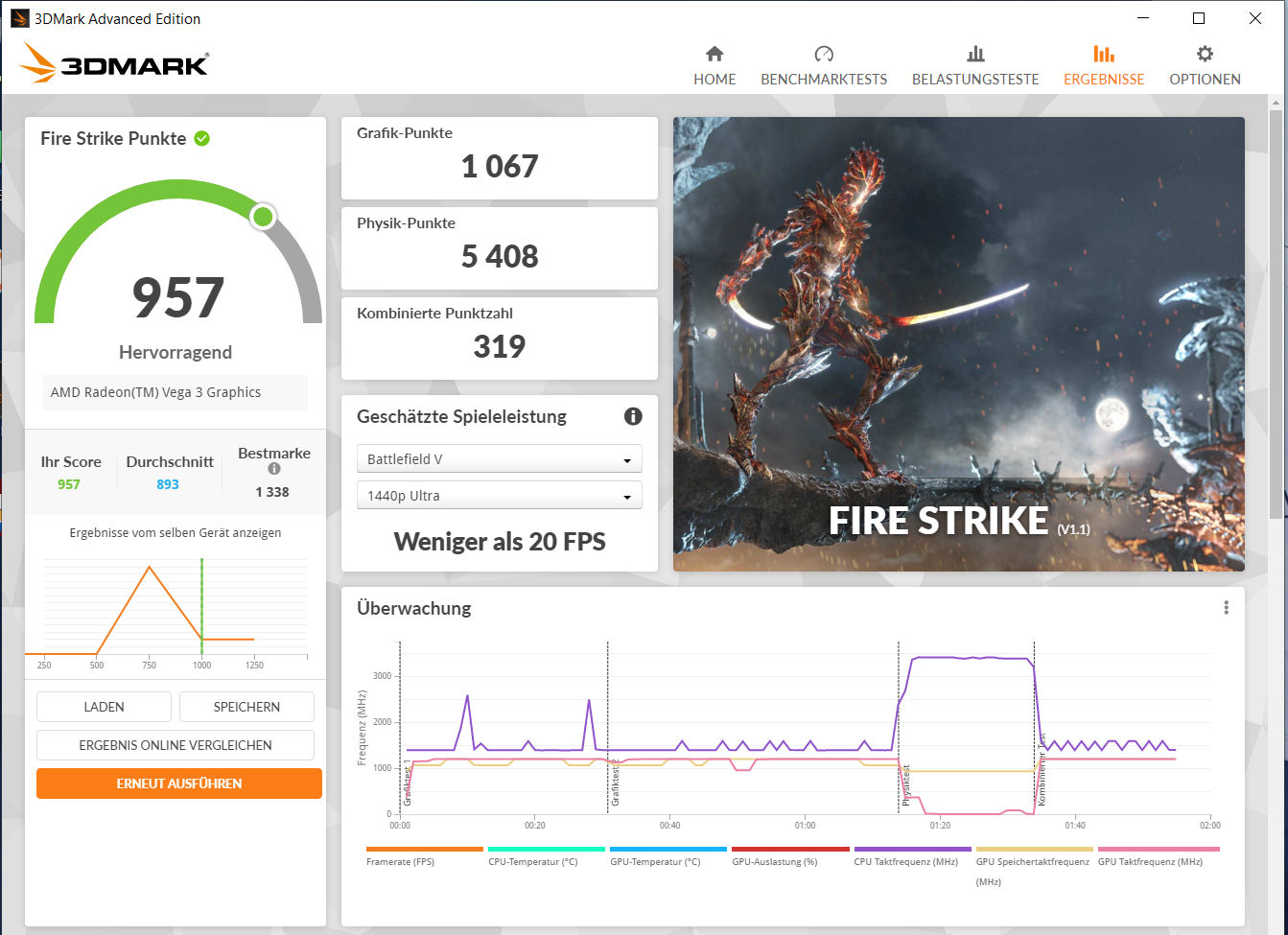Click the Grafik-Punkte score 1 067
The image size is (1288, 935).
tap(500, 167)
